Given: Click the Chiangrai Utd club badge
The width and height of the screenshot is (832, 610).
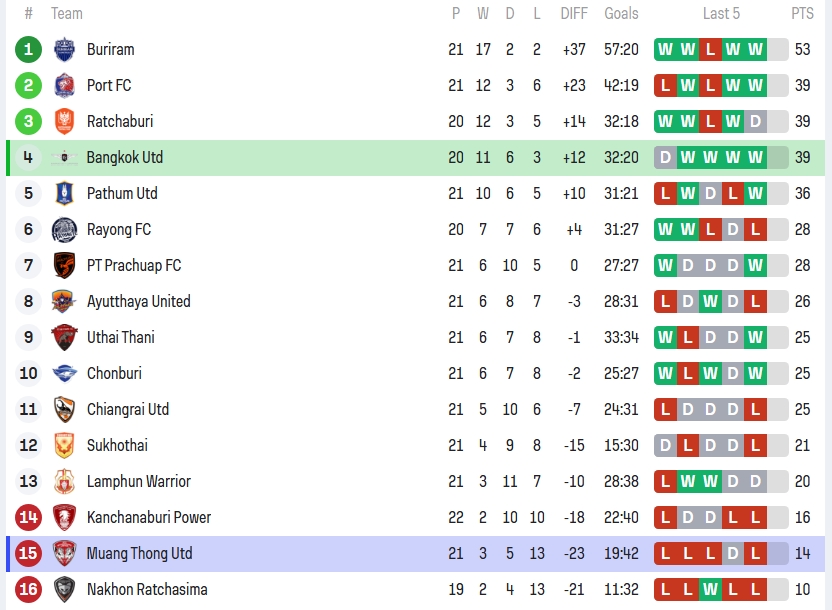Looking at the screenshot, I should tap(64, 409).
